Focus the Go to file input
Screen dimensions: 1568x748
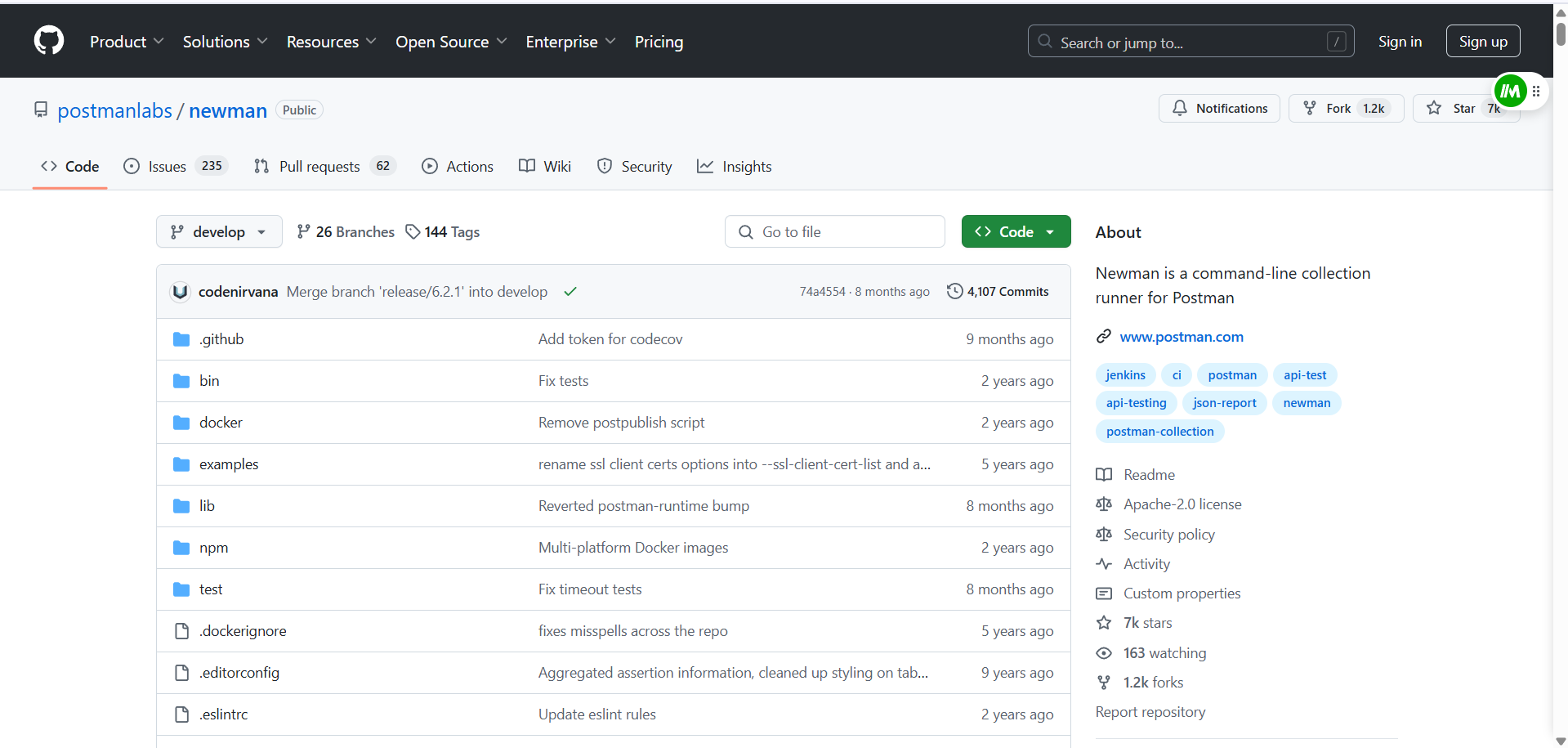[834, 231]
